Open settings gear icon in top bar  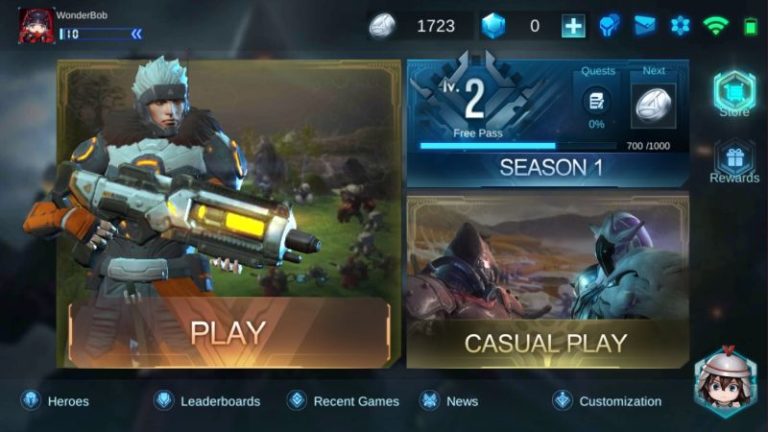(680, 25)
